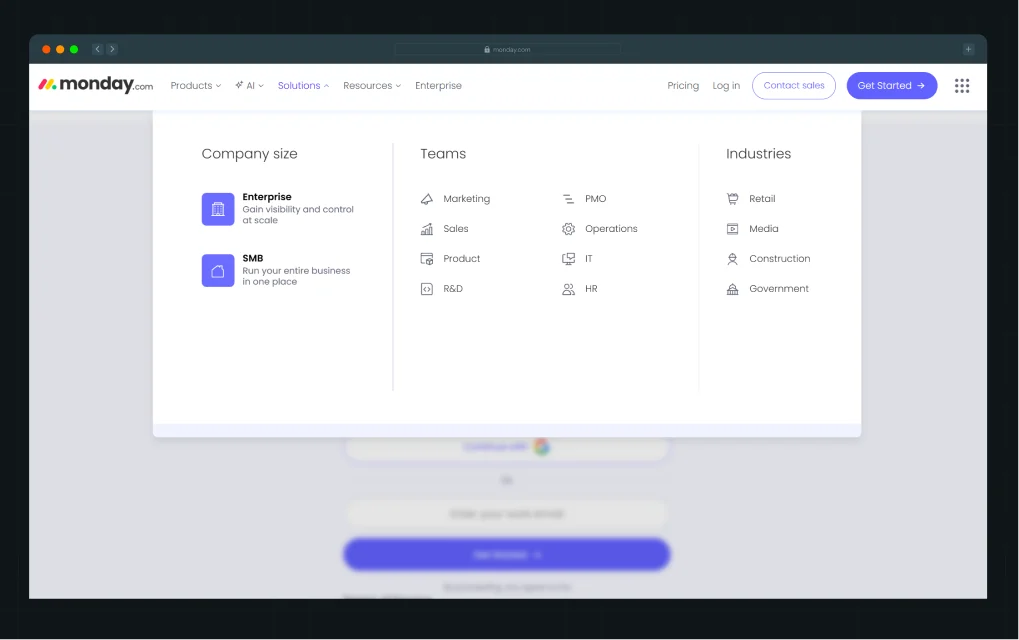Click the blurred email input field
1019x640 pixels.
tap(506, 514)
